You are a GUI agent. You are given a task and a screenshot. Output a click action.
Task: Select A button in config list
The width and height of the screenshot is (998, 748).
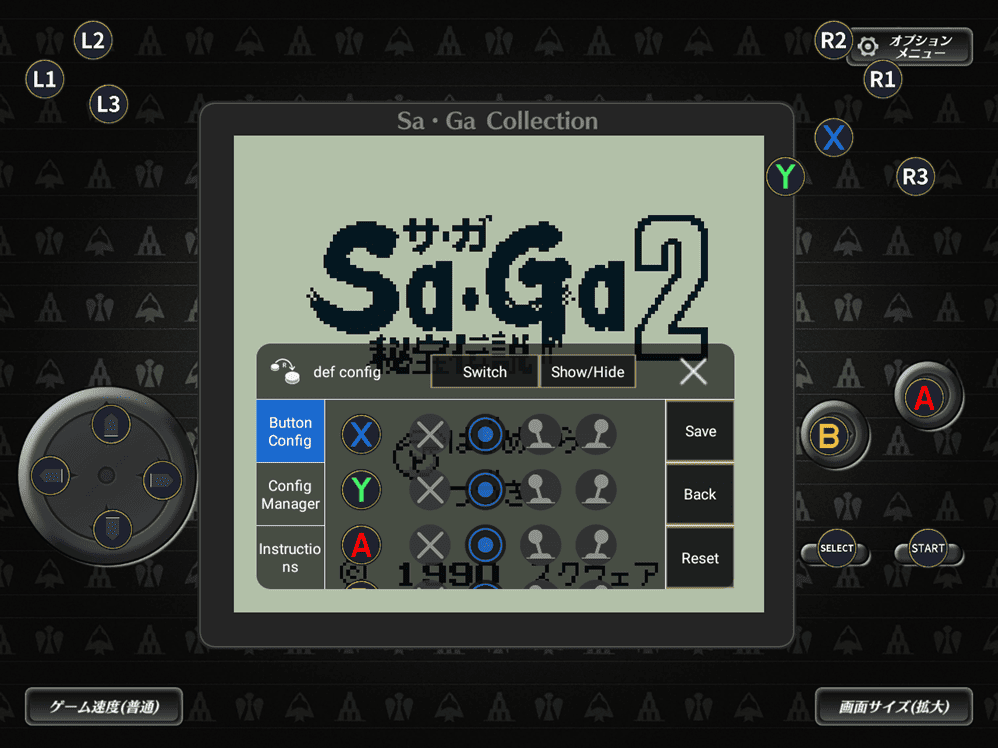pos(361,546)
